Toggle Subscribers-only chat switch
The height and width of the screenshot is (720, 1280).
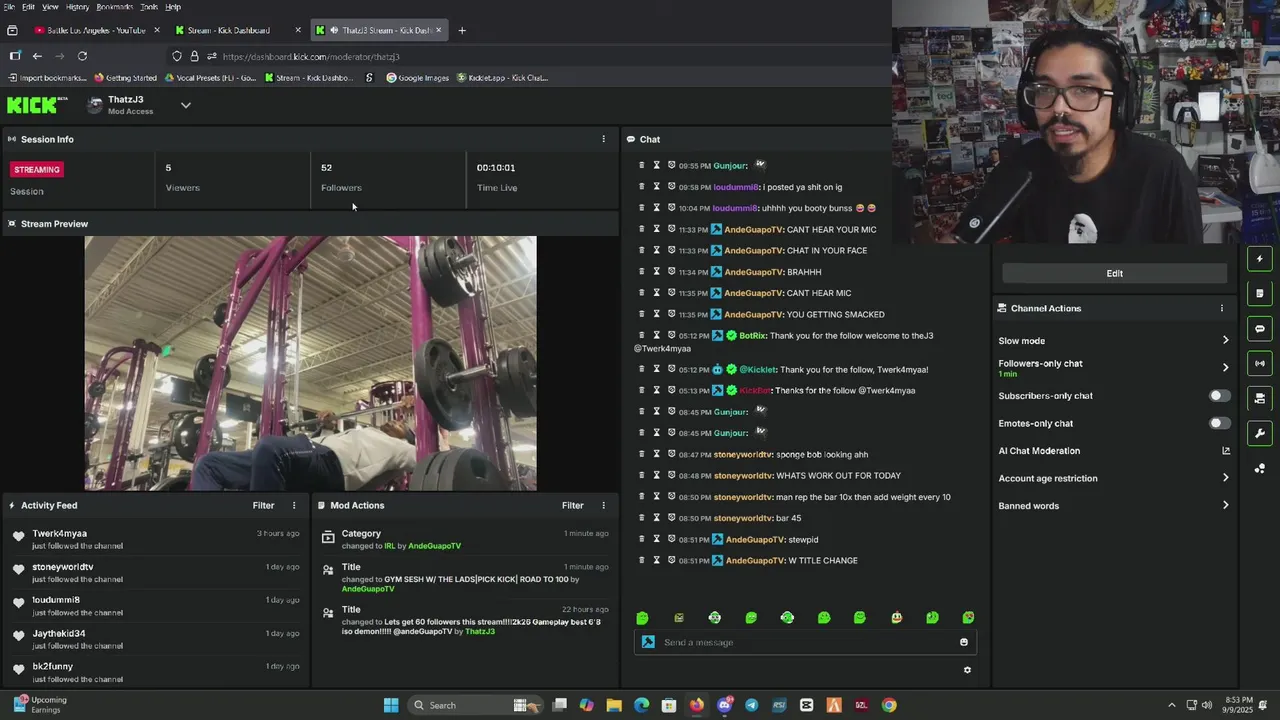[1219, 396]
